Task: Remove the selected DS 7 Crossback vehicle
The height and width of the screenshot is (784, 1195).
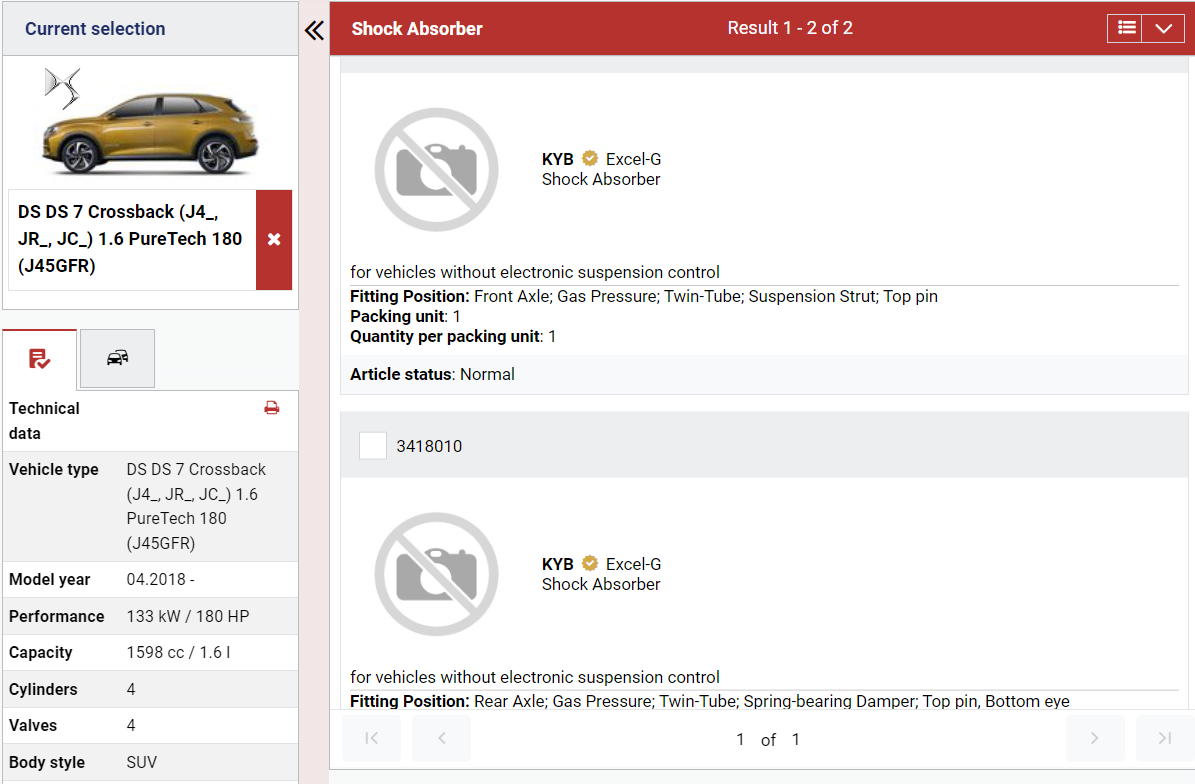Action: click(274, 239)
